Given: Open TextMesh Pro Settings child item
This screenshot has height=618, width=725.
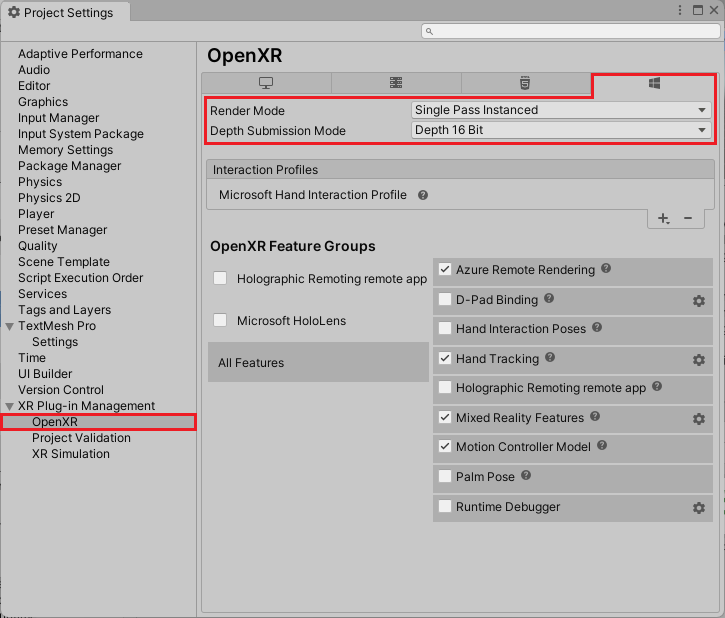Looking at the screenshot, I should [55, 342].
